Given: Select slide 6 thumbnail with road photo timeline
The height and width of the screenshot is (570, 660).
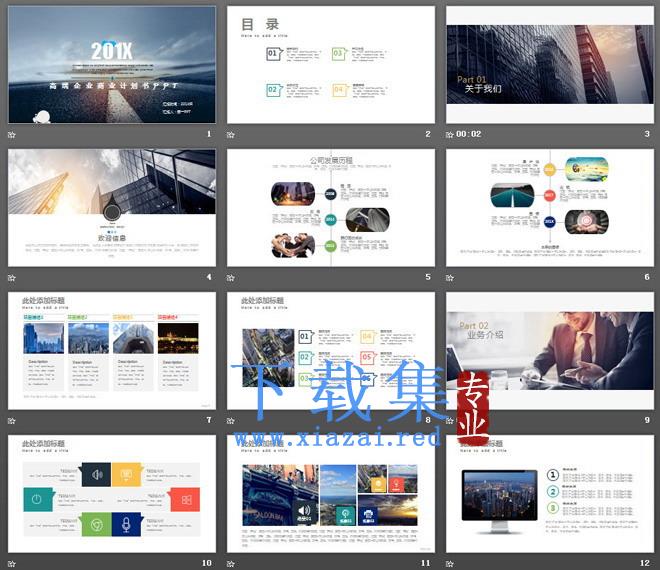Looking at the screenshot, I should point(550,208).
